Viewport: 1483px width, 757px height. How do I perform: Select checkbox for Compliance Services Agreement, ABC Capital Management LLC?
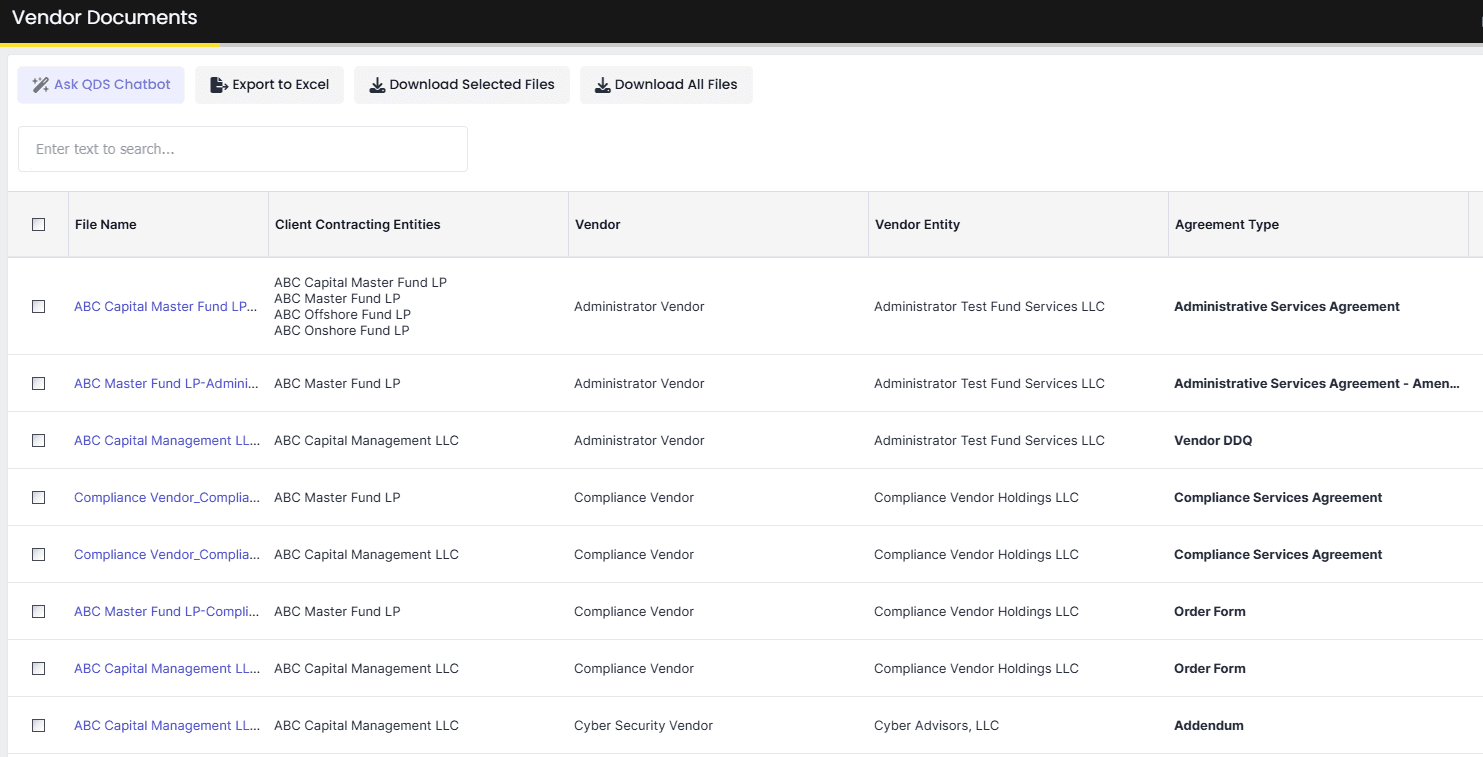pos(39,555)
